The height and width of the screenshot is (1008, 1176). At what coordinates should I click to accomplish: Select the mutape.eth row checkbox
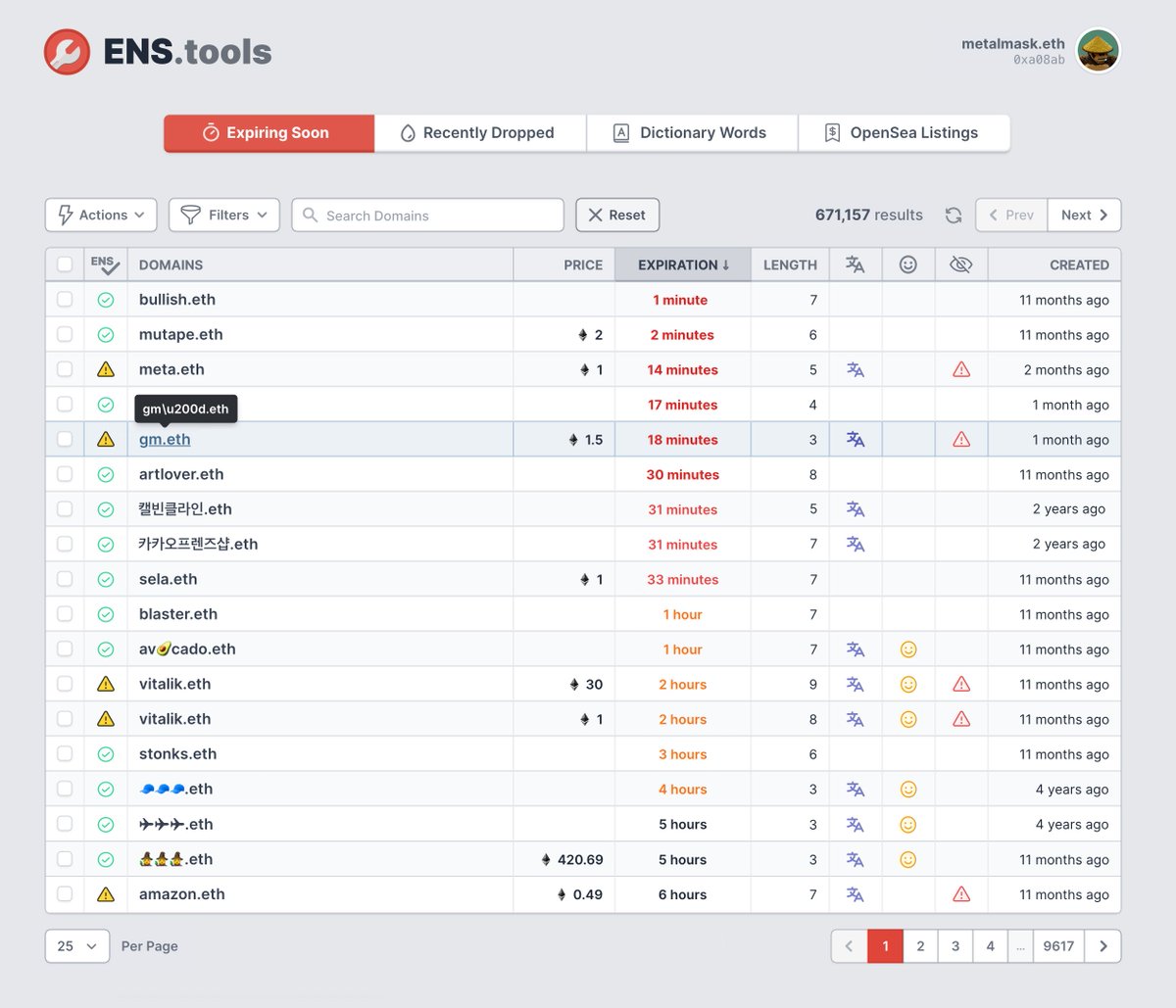(65, 334)
